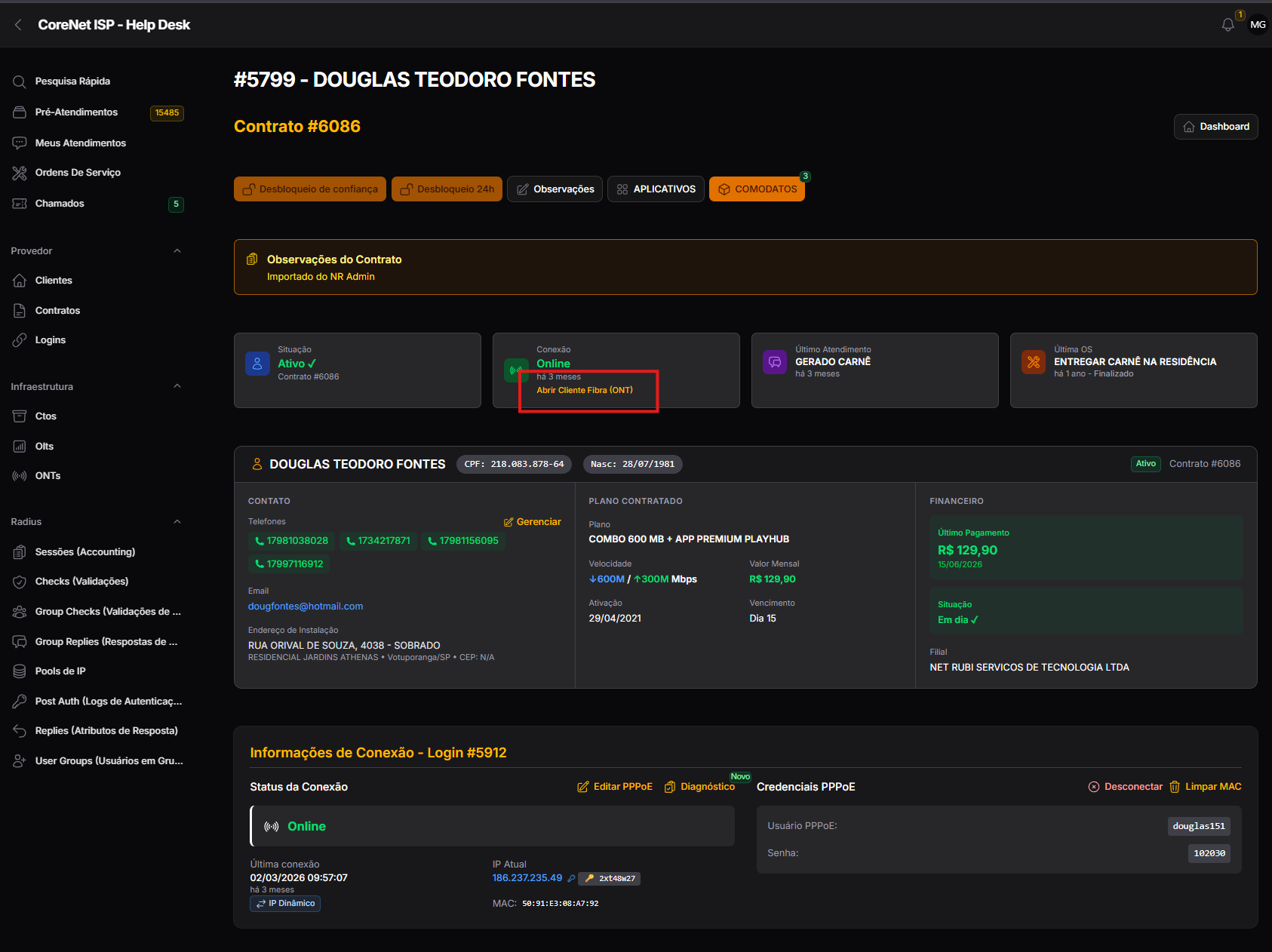
Task: Click the Último Atendimento purple chat icon
Action: [x=775, y=362]
